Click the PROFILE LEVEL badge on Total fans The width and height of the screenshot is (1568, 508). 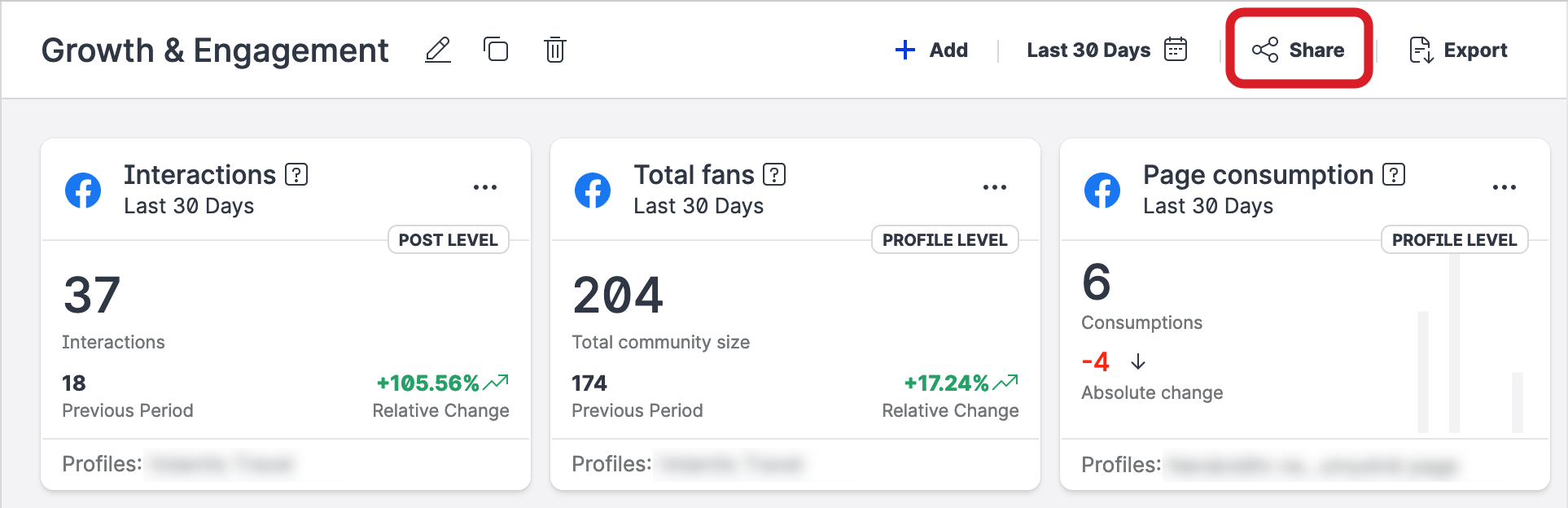click(945, 240)
